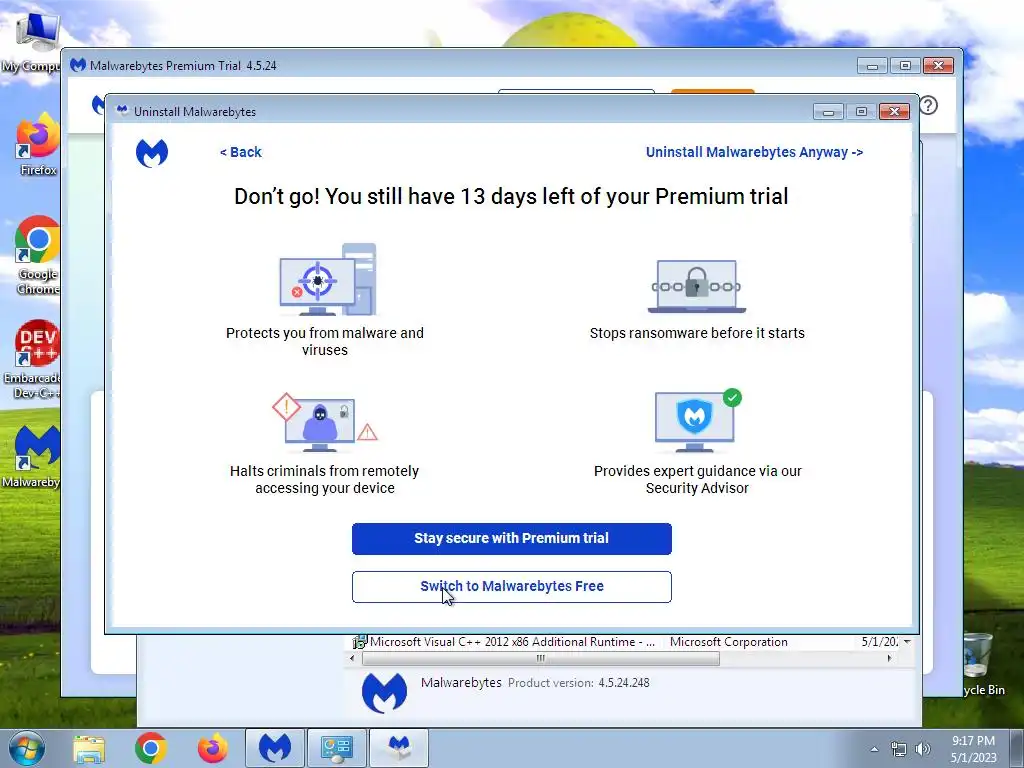Switch to Control Panel taskbar button

pyautogui.click(x=337, y=748)
